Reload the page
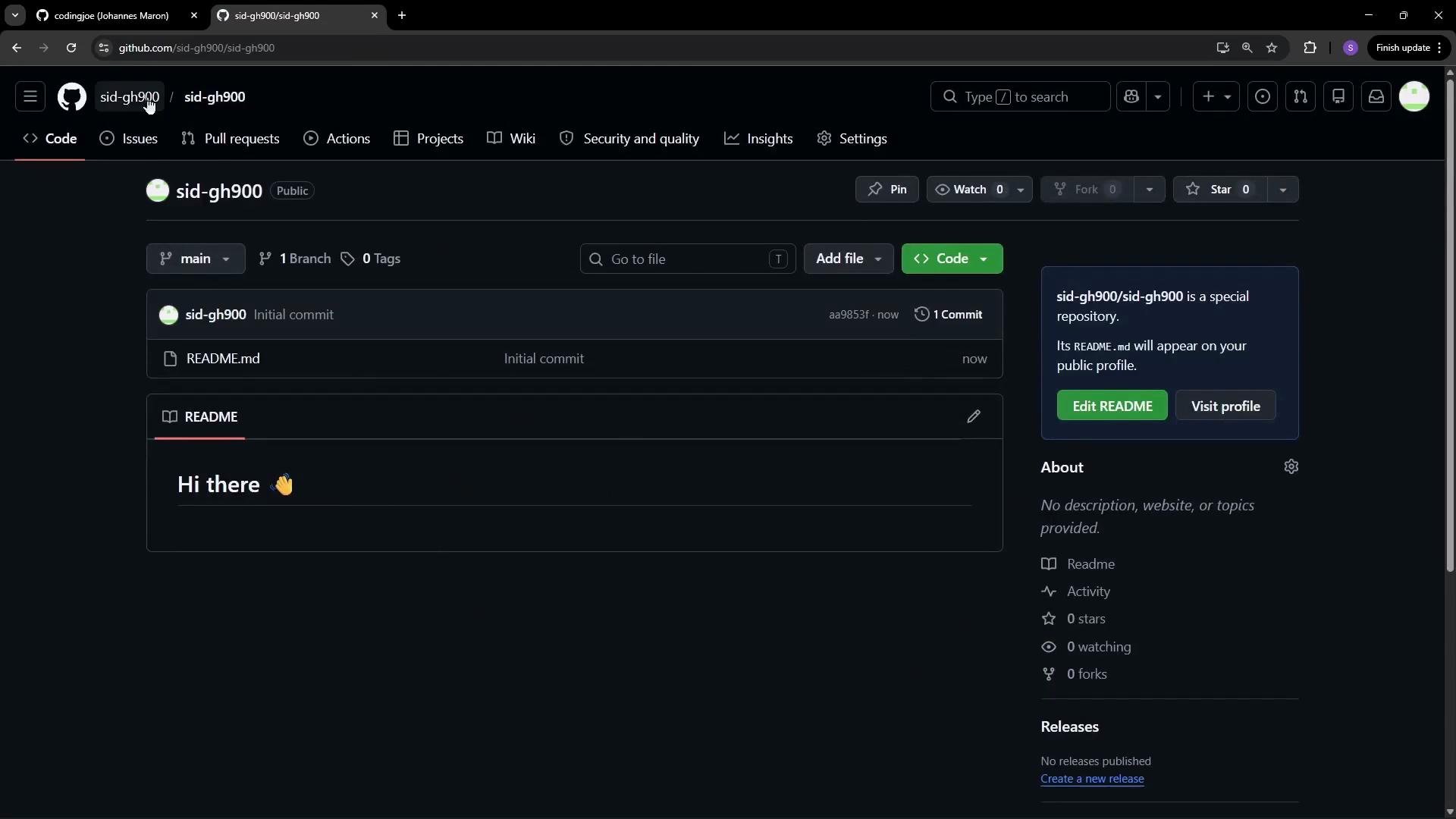The width and height of the screenshot is (1456, 819). pos(71,48)
